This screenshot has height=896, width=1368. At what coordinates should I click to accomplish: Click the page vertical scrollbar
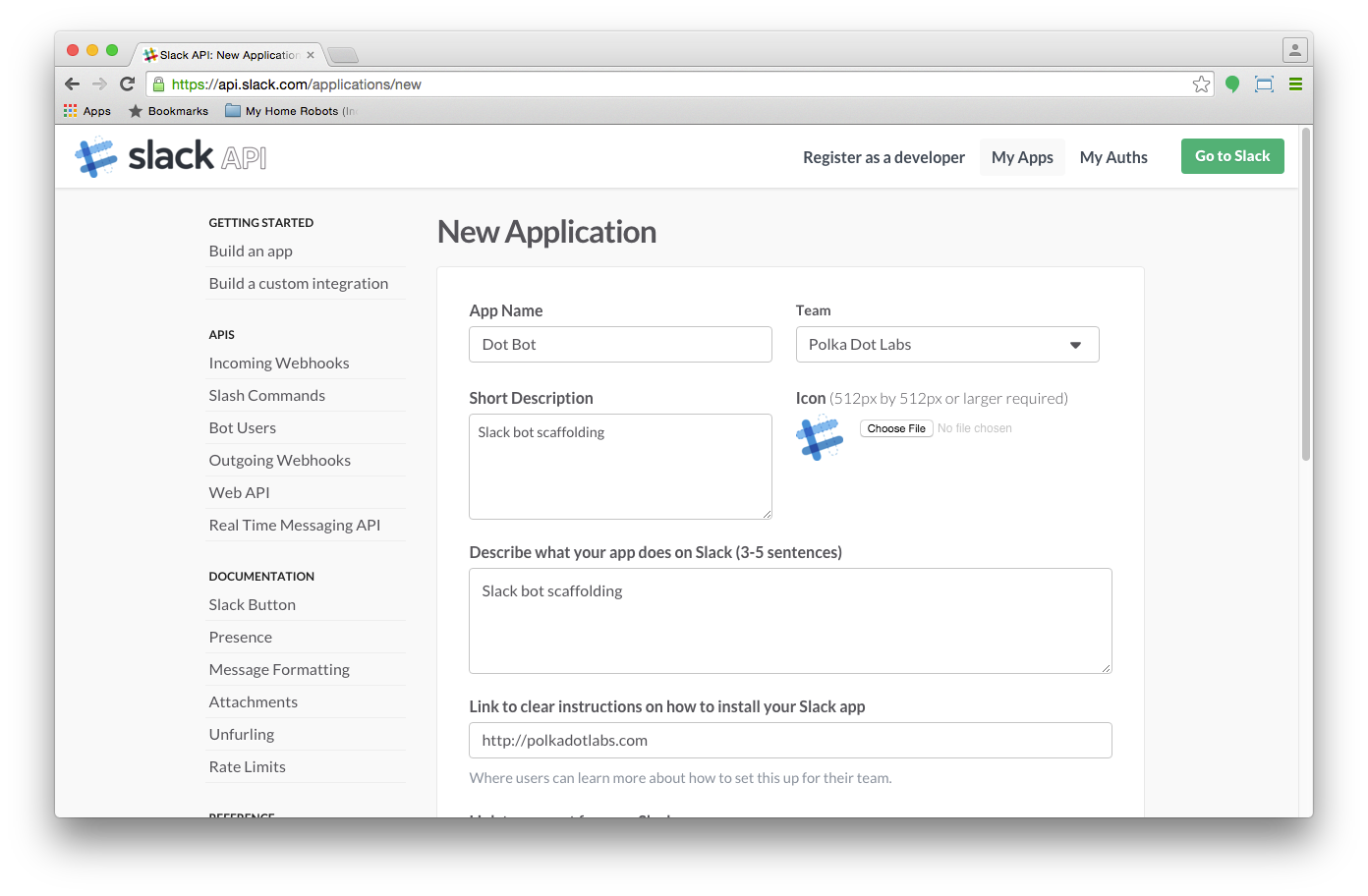pos(1306,294)
